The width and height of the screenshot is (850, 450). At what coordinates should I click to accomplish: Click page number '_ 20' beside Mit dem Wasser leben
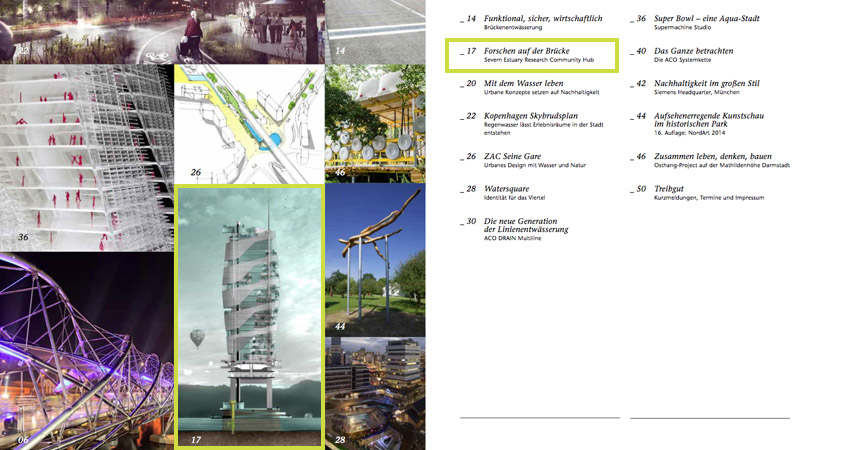pyautogui.click(x=468, y=83)
